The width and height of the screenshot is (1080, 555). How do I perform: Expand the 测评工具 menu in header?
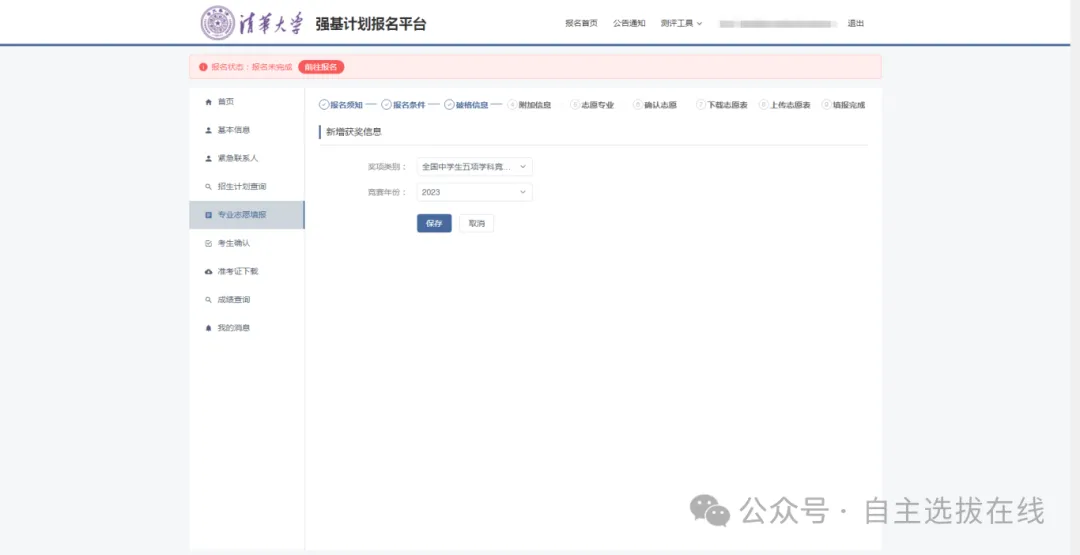pos(681,23)
